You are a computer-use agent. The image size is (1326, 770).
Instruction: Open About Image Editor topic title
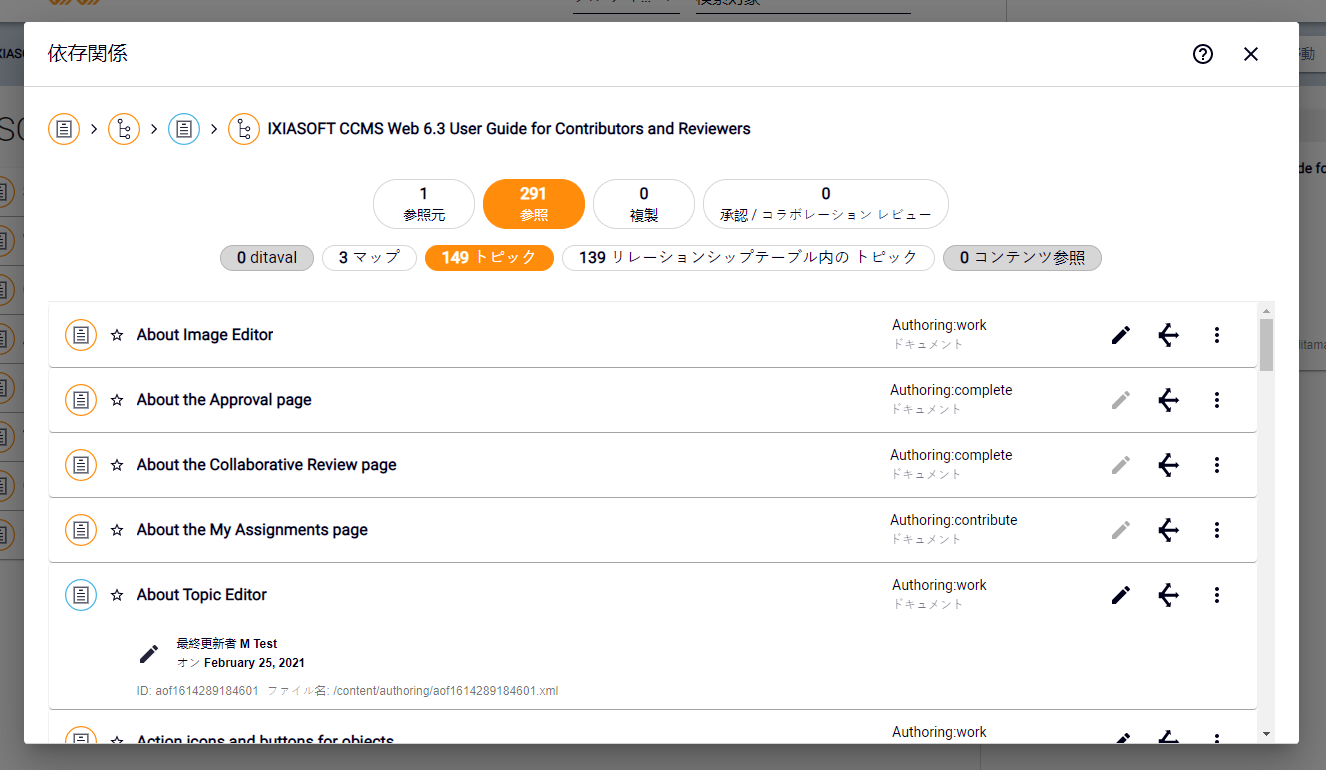[x=205, y=335]
